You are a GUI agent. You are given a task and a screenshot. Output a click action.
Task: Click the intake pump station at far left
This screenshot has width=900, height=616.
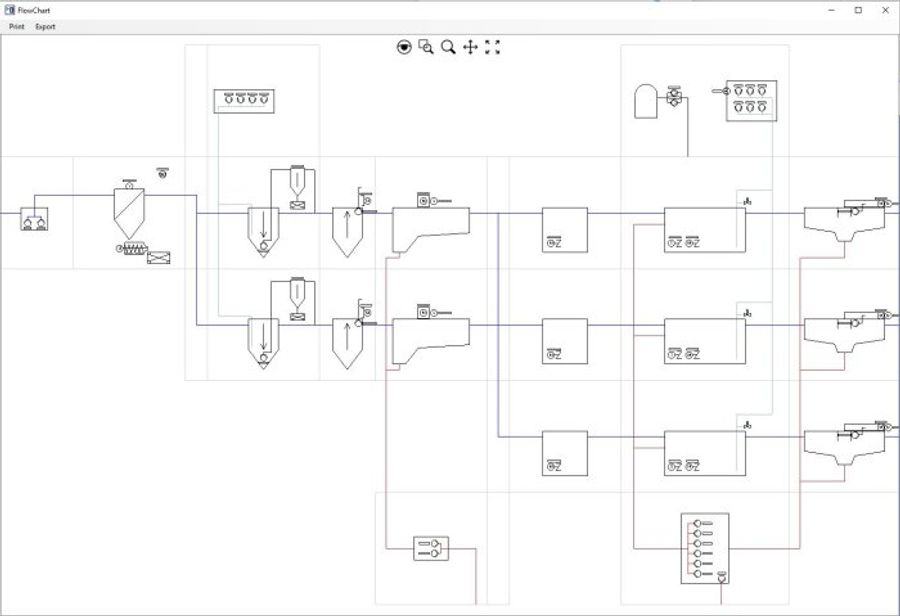click(34, 218)
